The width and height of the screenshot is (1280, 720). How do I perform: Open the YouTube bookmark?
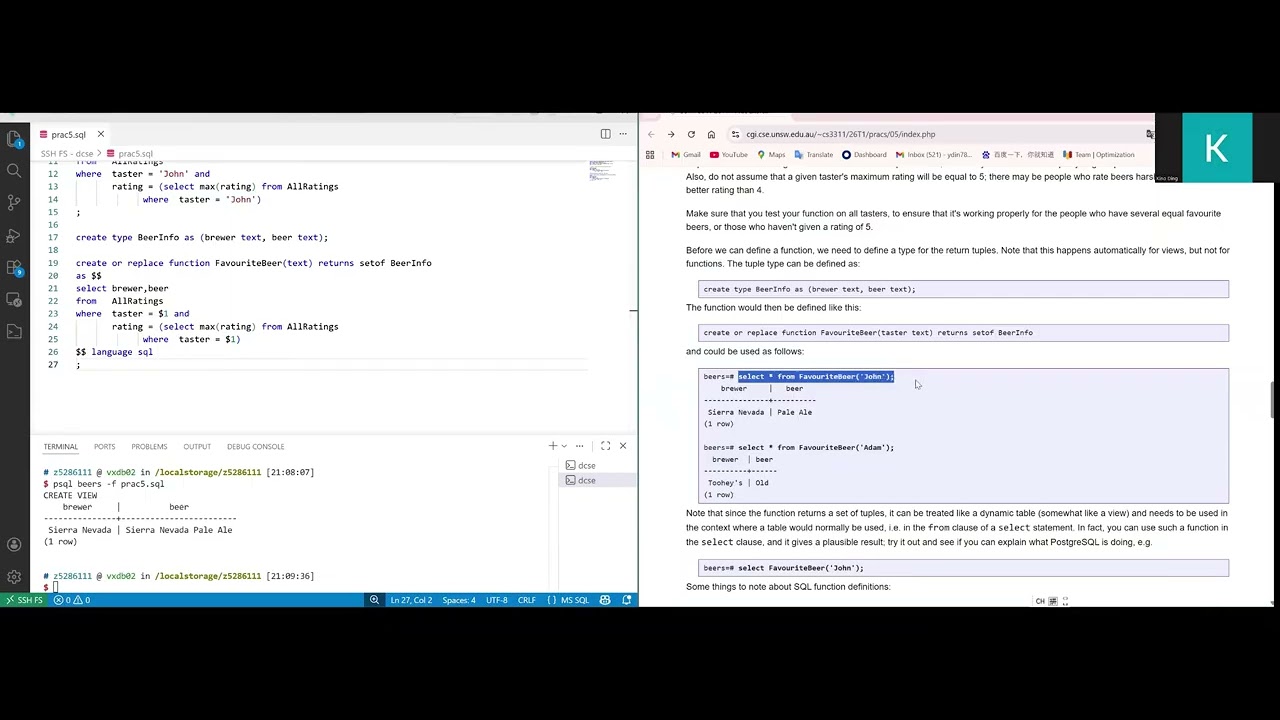point(728,155)
